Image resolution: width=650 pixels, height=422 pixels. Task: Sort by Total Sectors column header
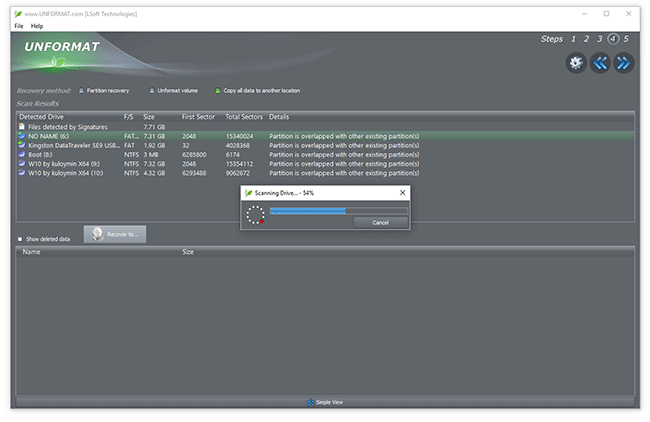click(x=244, y=117)
